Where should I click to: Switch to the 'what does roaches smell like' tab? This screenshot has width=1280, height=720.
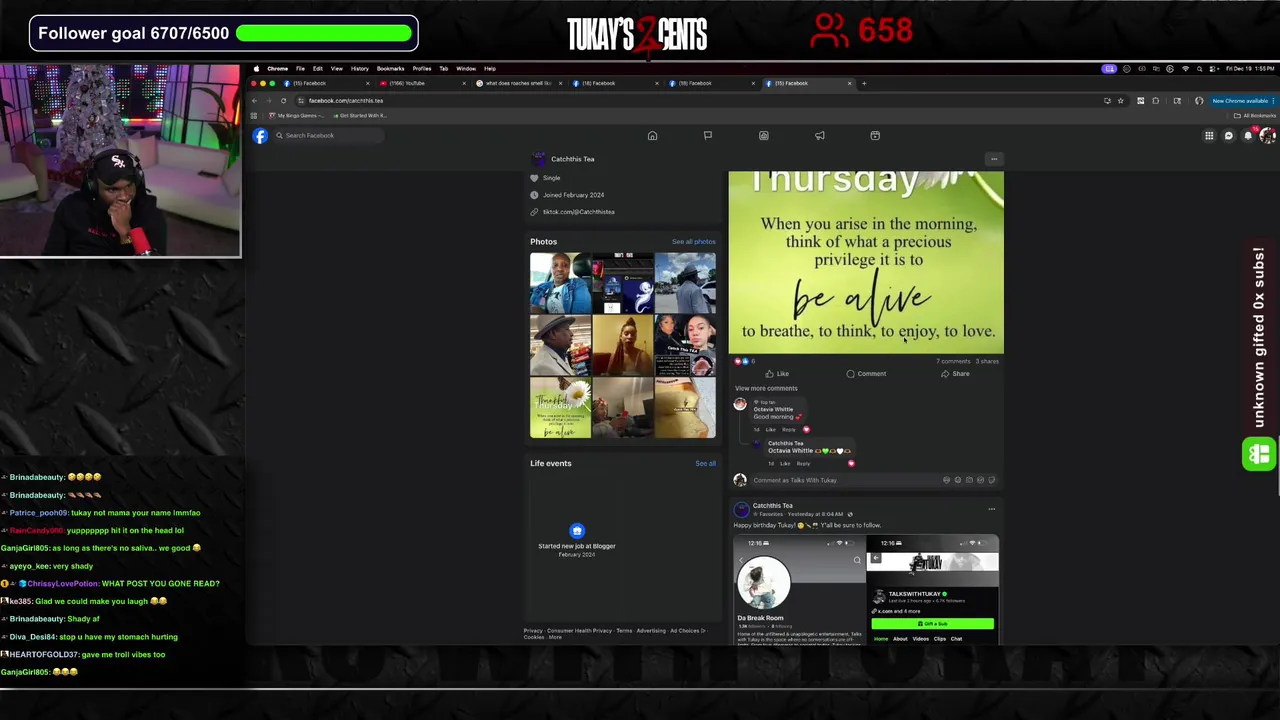(x=518, y=83)
